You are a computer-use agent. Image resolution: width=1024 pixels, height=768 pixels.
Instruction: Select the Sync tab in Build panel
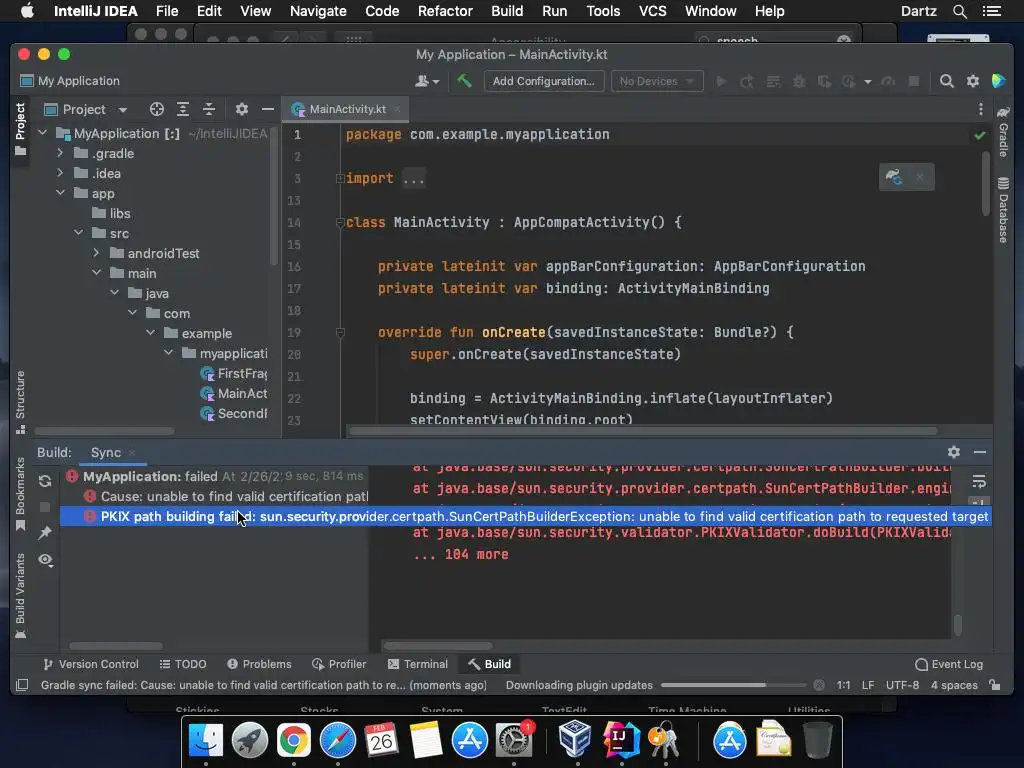[x=106, y=453]
